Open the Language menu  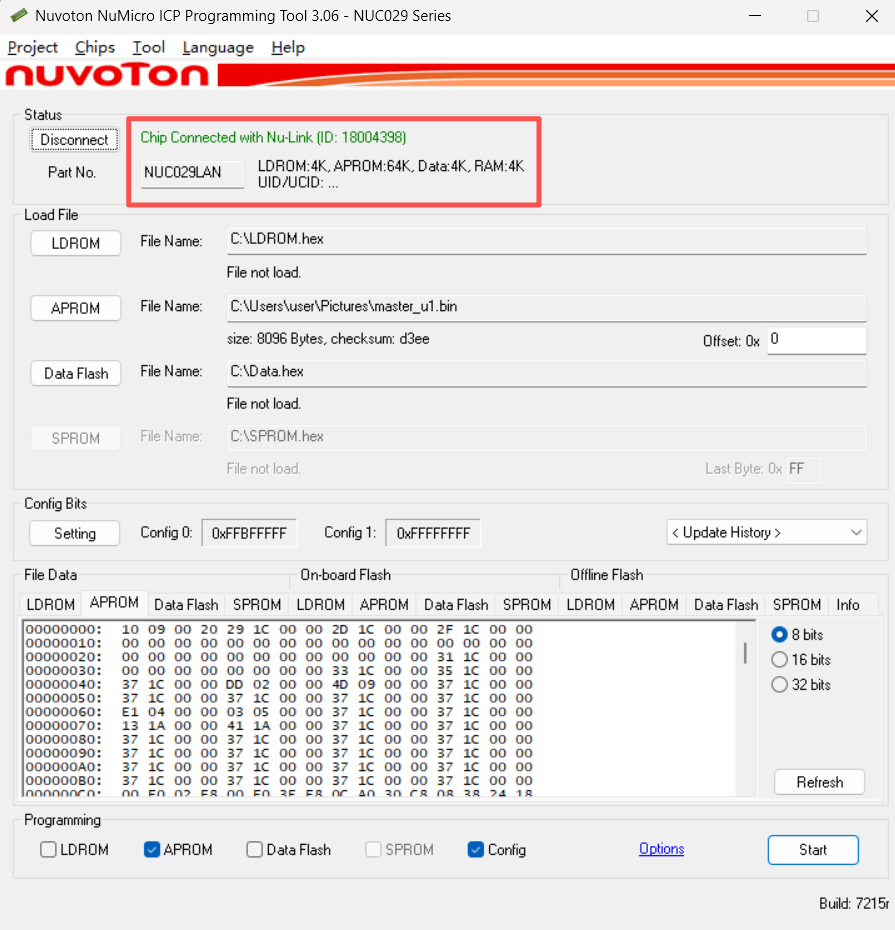coord(218,47)
